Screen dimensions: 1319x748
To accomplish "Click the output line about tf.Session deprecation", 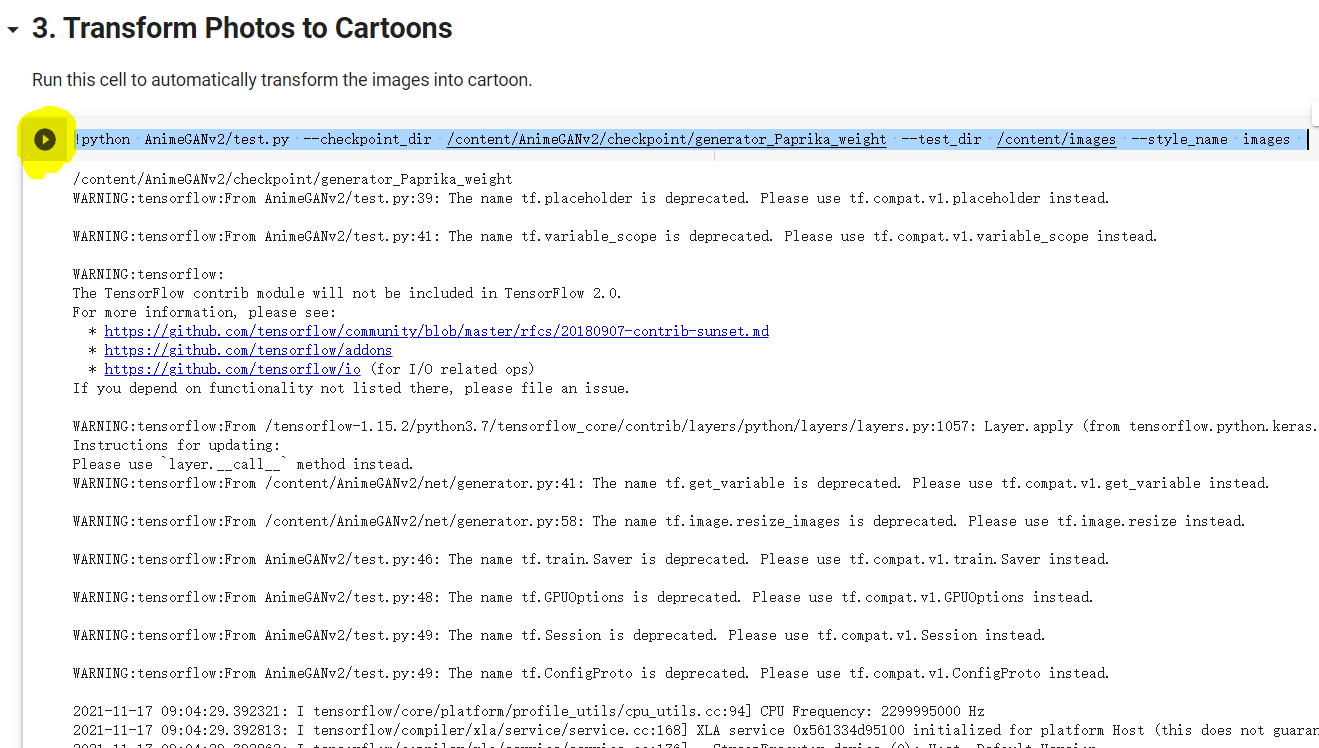I will (559, 635).
